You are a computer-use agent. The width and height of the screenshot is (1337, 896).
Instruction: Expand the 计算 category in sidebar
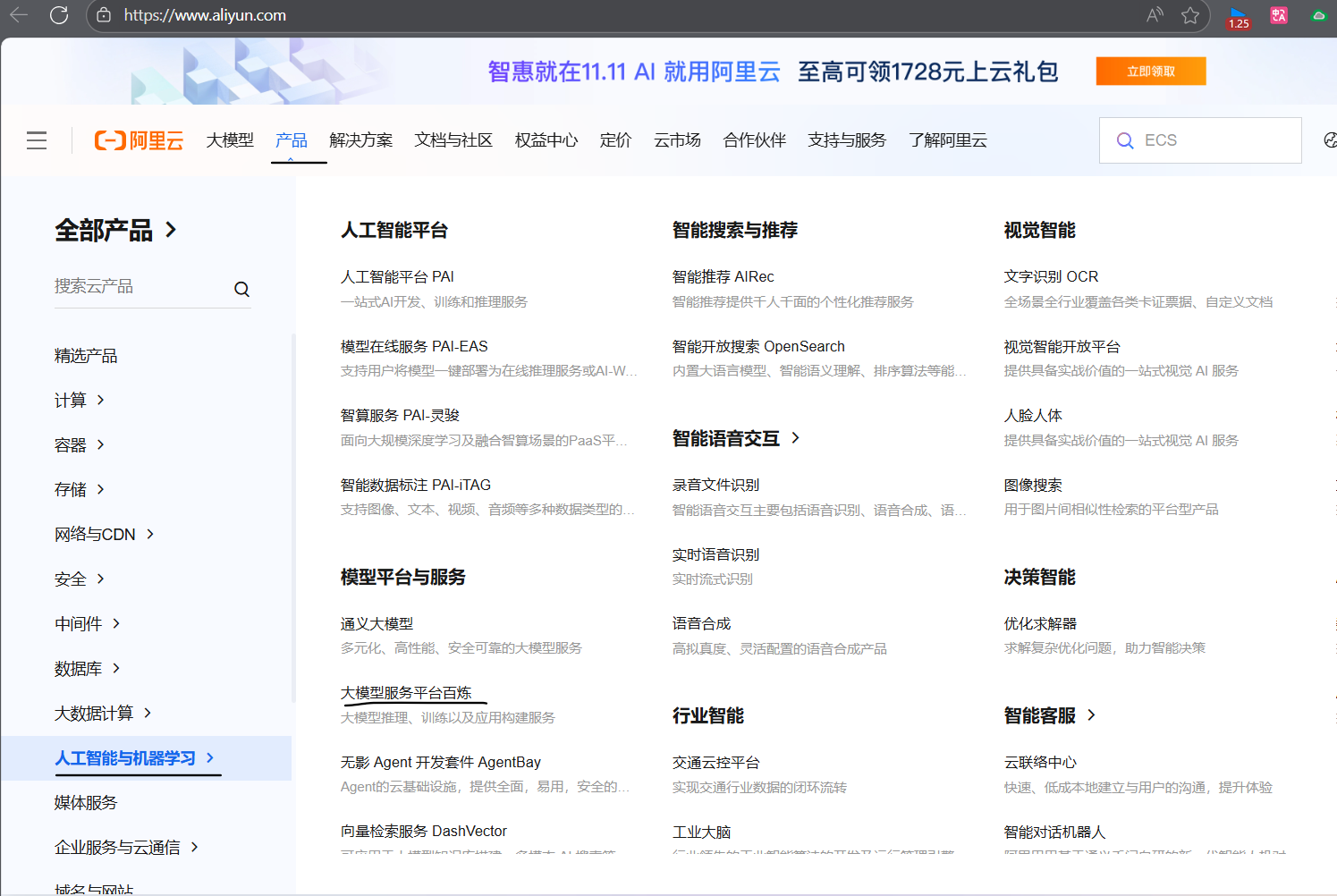(x=80, y=400)
